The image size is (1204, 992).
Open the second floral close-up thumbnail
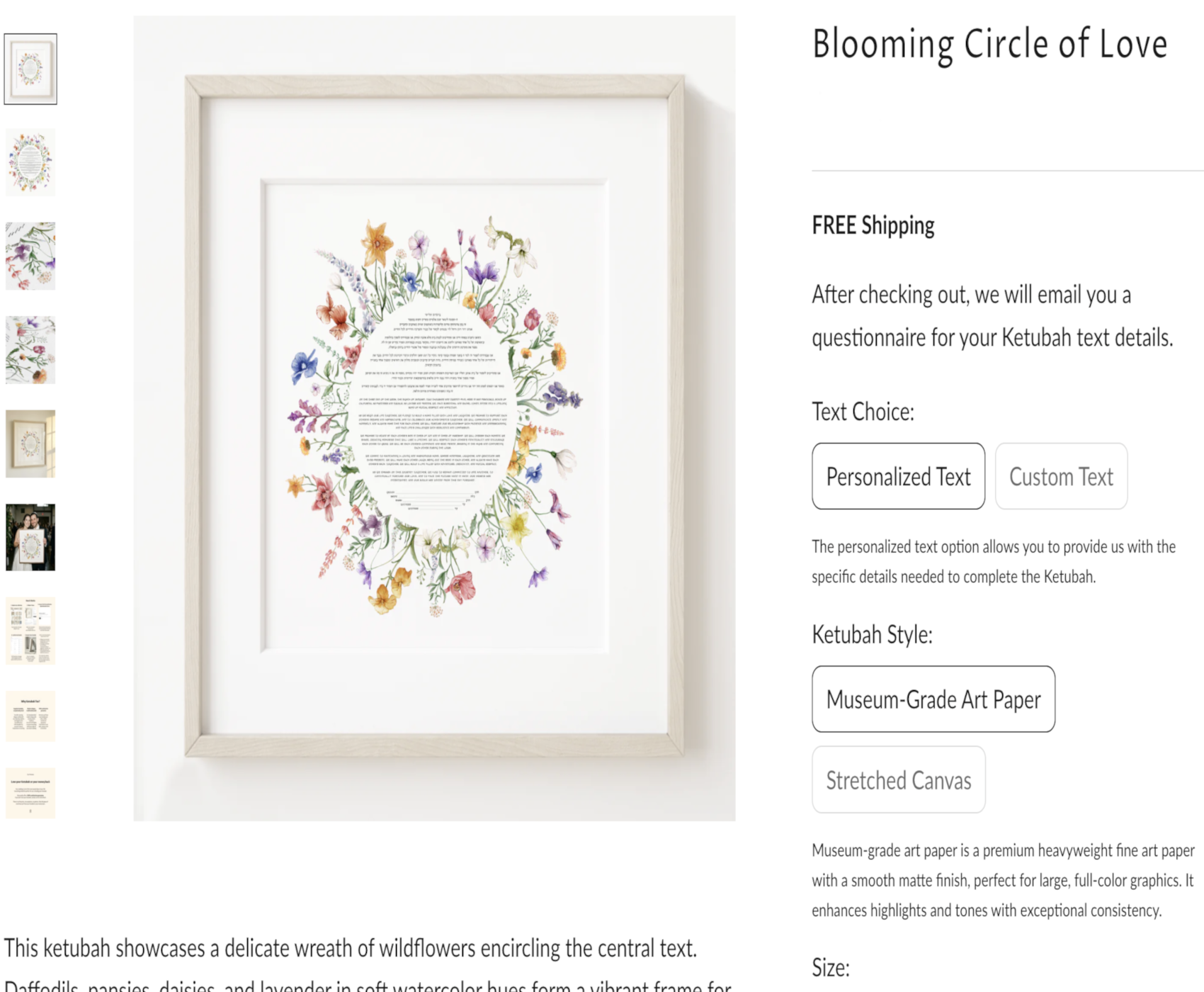coord(30,350)
